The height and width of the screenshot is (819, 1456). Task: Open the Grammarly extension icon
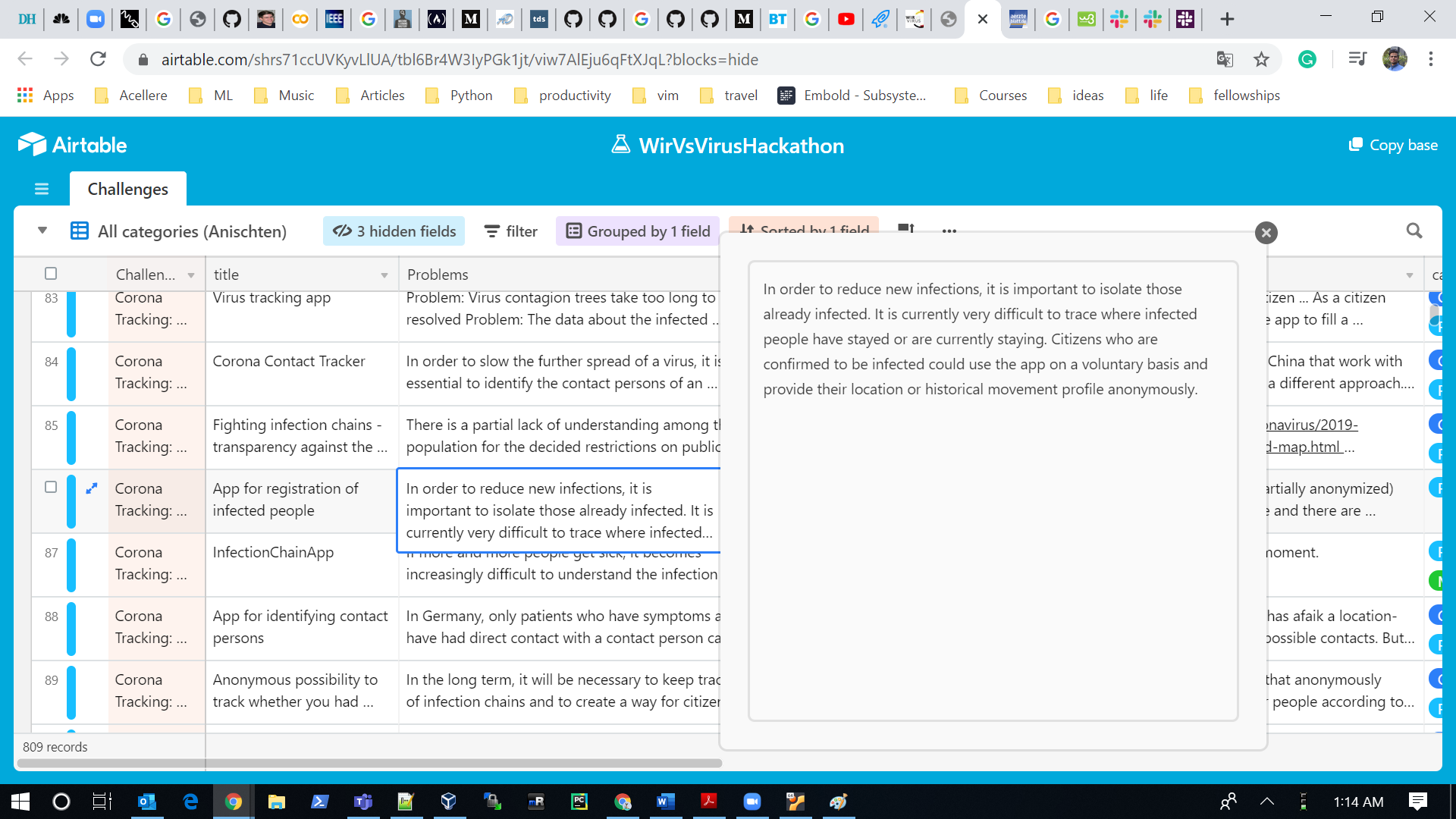[1307, 59]
